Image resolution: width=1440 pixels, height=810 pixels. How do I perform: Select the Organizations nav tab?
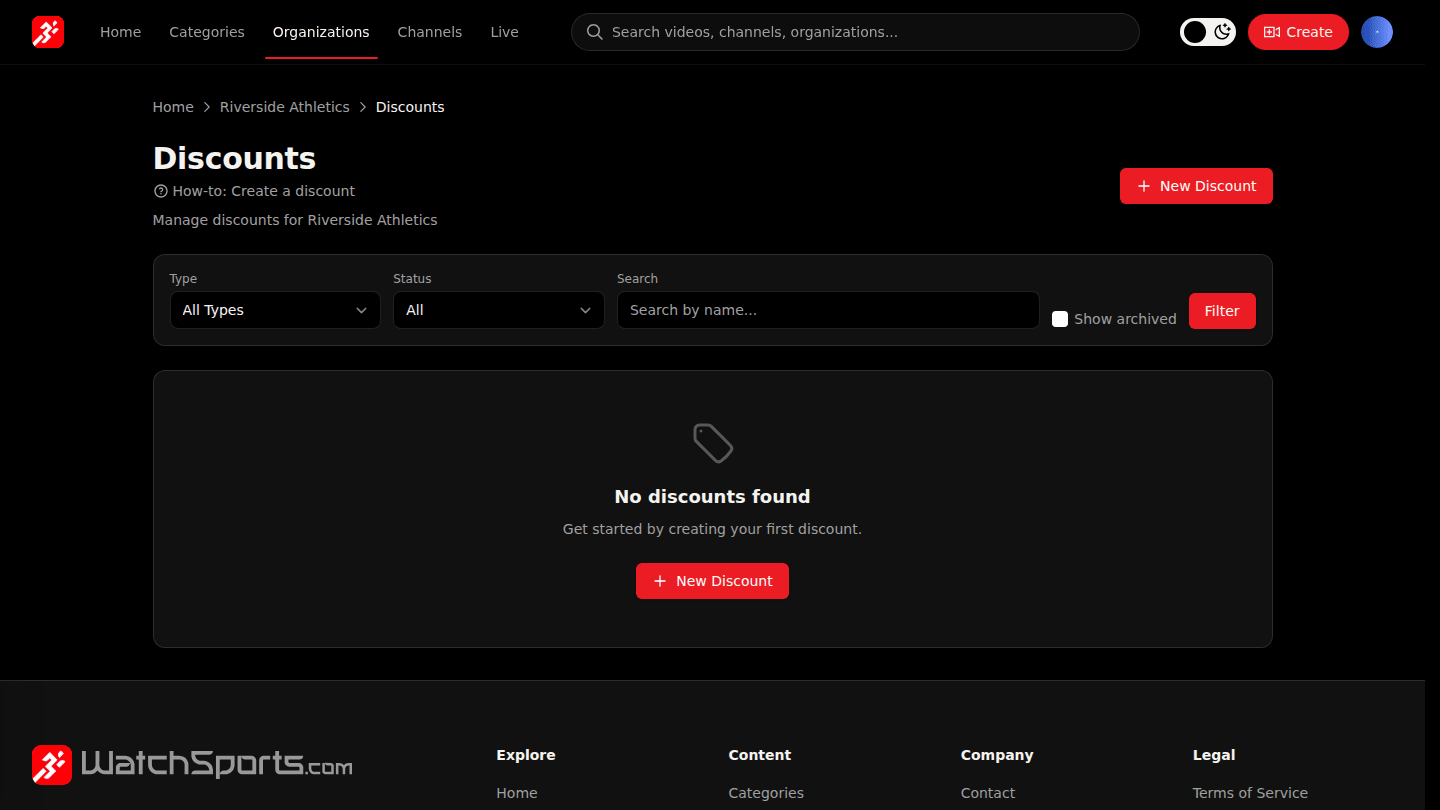321,32
